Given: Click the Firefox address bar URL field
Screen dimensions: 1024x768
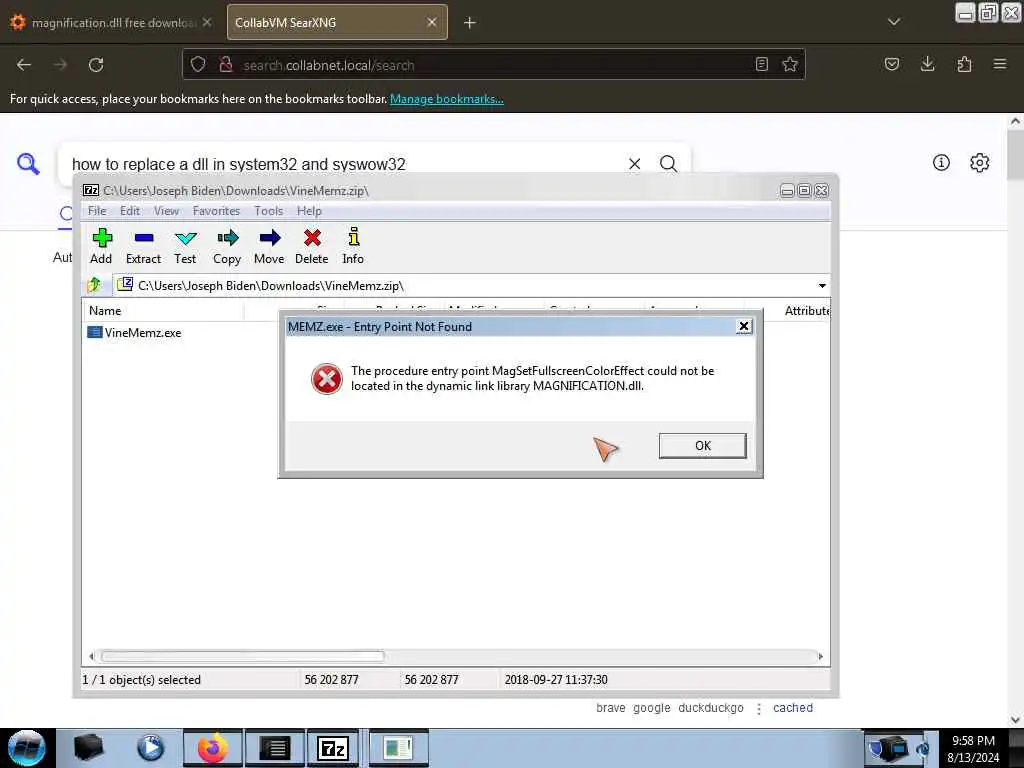Looking at the screenshot, I should tap(493, 65).
